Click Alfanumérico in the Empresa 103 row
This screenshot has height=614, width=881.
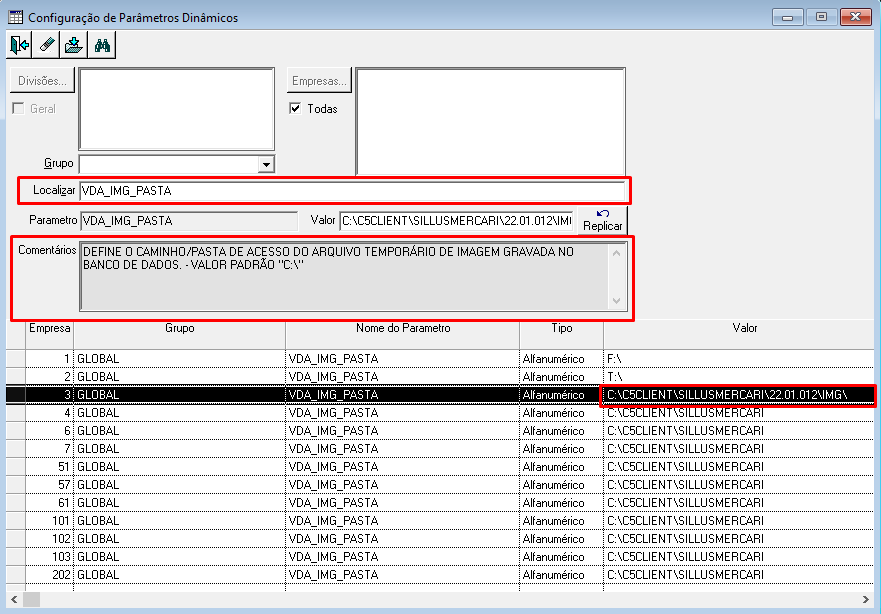(561, 557)
